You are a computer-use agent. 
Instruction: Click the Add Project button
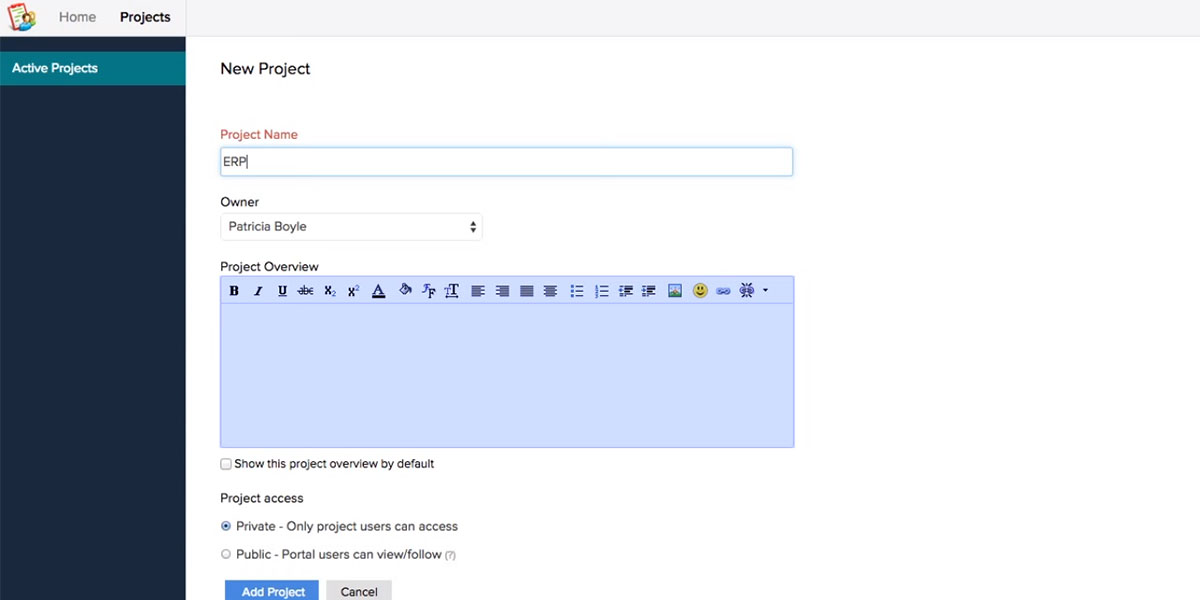pos(272,590)
